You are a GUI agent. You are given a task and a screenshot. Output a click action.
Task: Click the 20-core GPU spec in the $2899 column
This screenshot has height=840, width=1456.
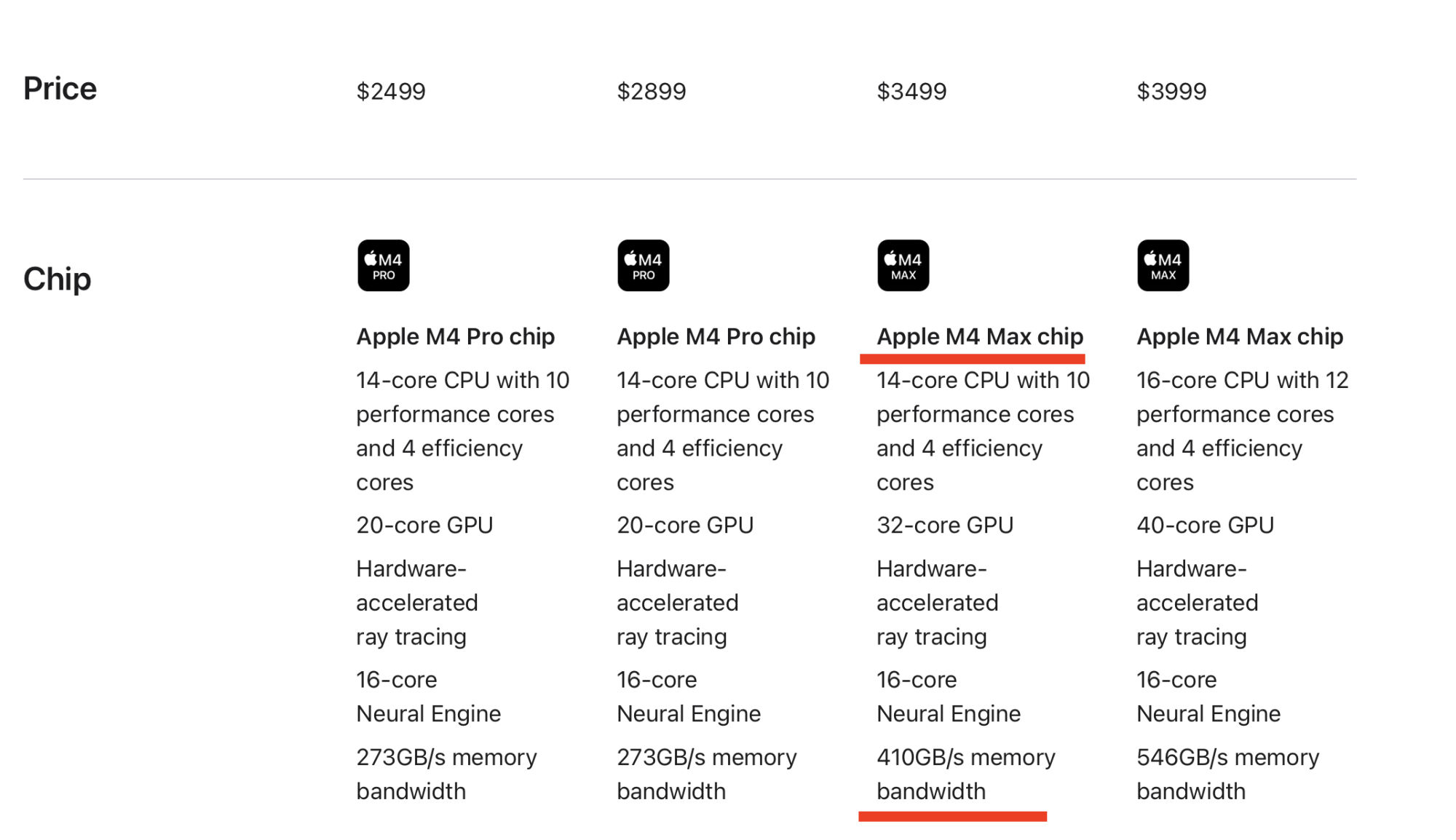685,526
